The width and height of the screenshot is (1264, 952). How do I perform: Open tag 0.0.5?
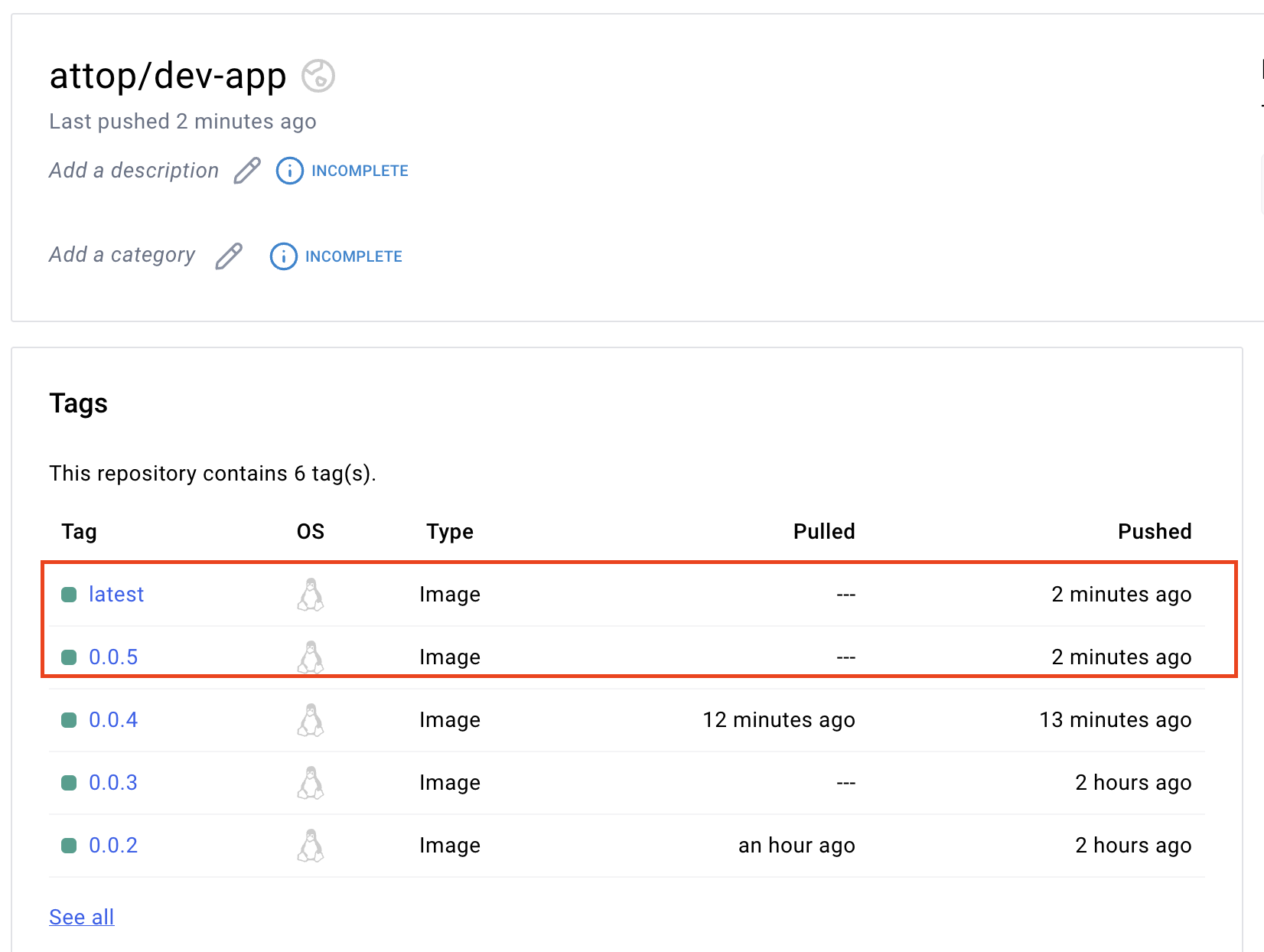(x=113, y=657)
